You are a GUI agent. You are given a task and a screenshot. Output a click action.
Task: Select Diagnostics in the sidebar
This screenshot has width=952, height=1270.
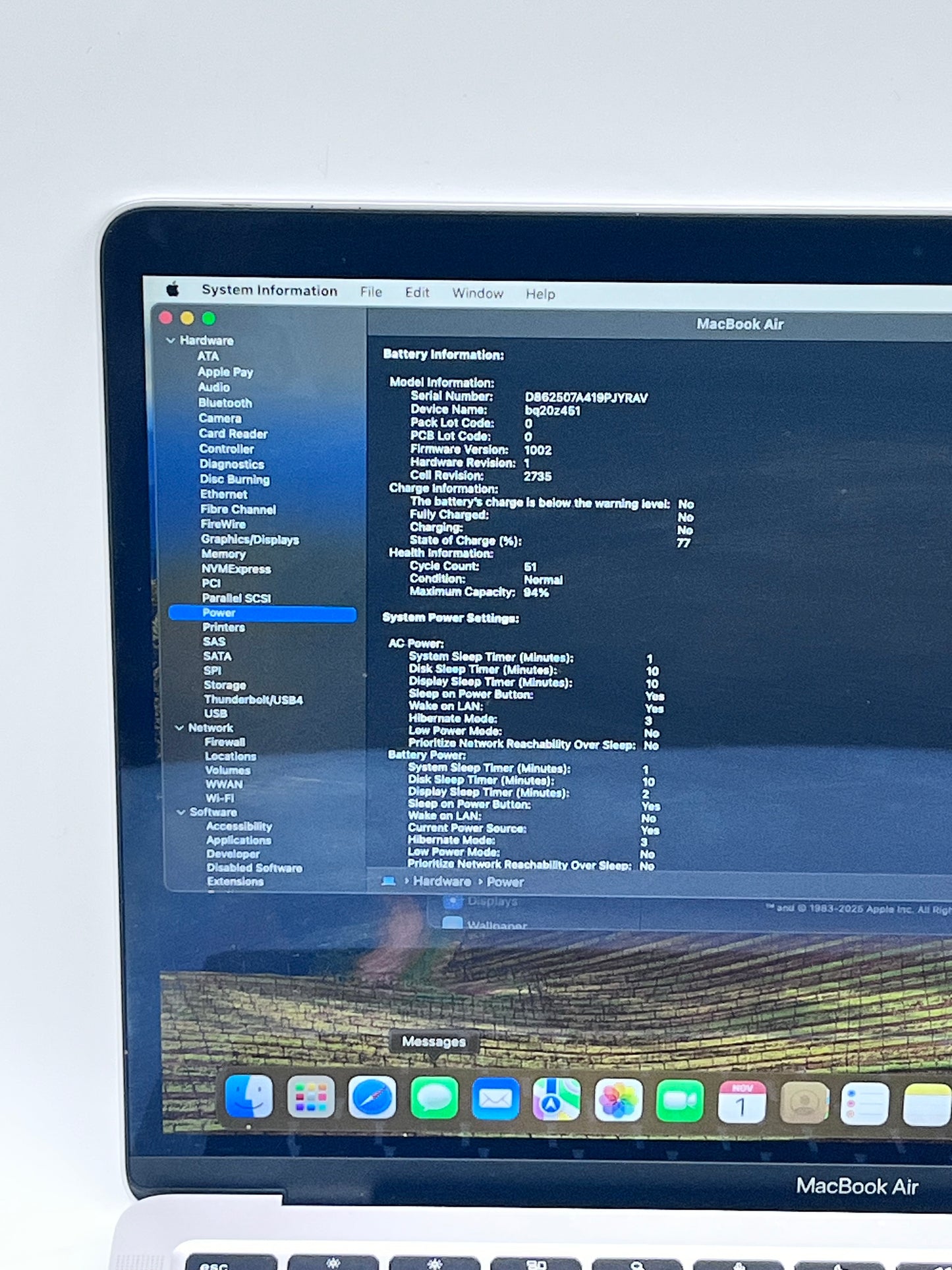(232, 464)
